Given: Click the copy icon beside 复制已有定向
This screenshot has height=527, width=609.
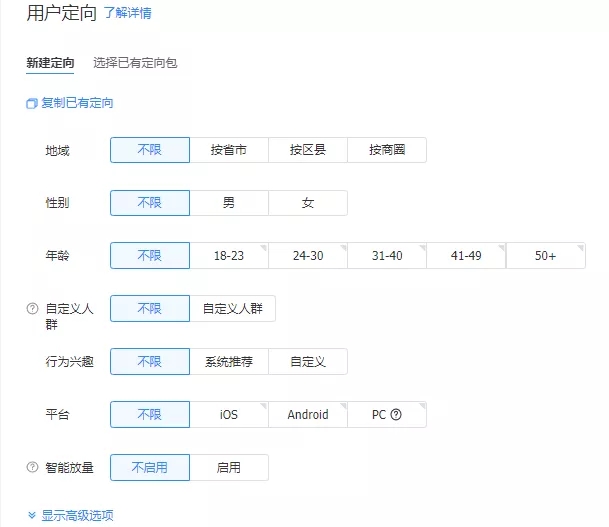Looking at the screenshot, I should click(x=32, y=103).
